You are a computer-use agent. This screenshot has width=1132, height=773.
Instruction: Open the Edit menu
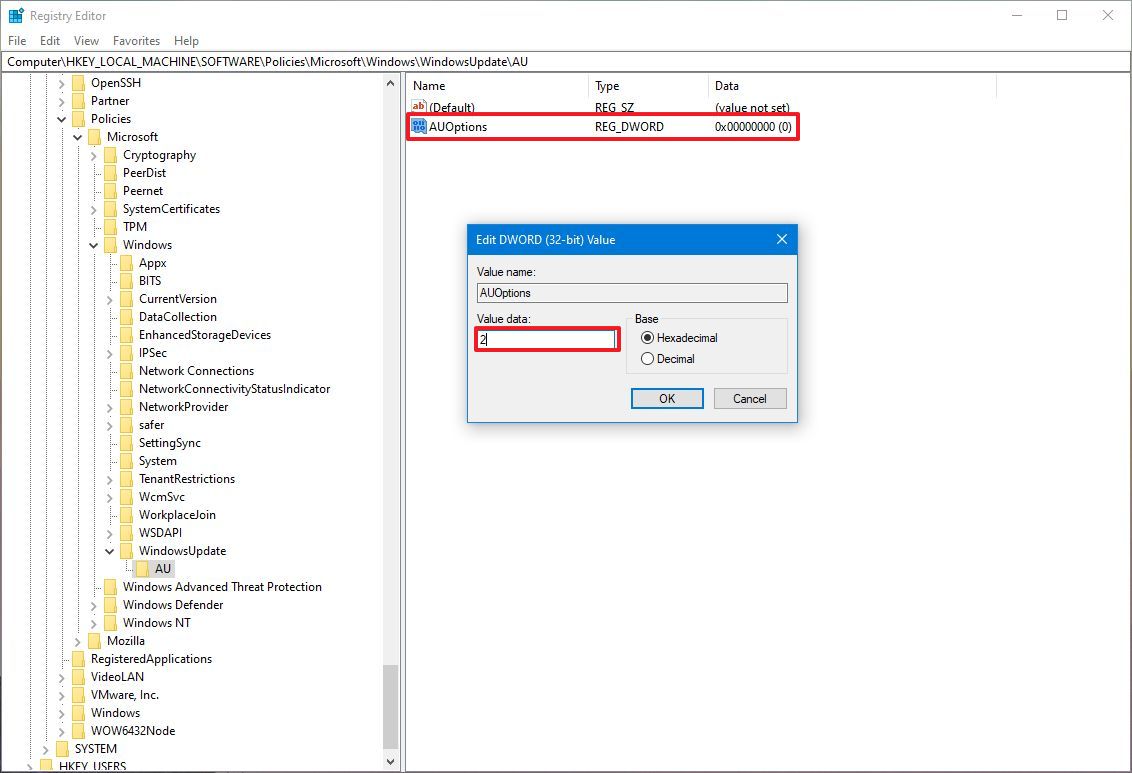(x=50, y=40)
